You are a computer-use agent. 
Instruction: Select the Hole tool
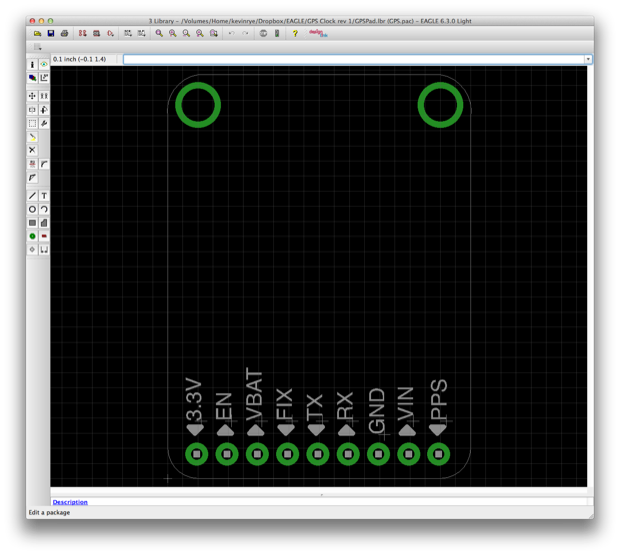click(x=32, y=249)
